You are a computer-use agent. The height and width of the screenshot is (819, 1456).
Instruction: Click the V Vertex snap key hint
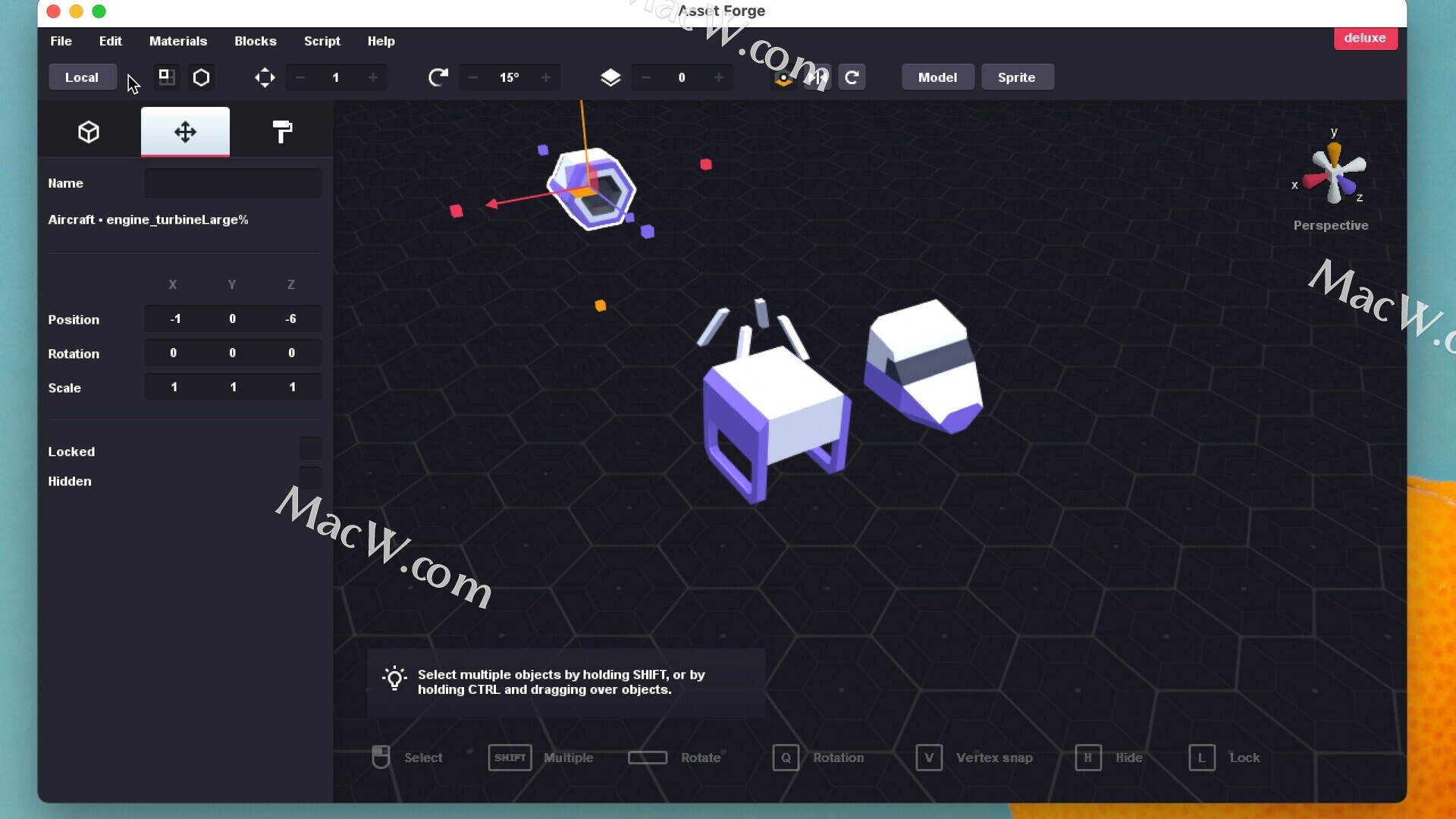click(929, 758)
